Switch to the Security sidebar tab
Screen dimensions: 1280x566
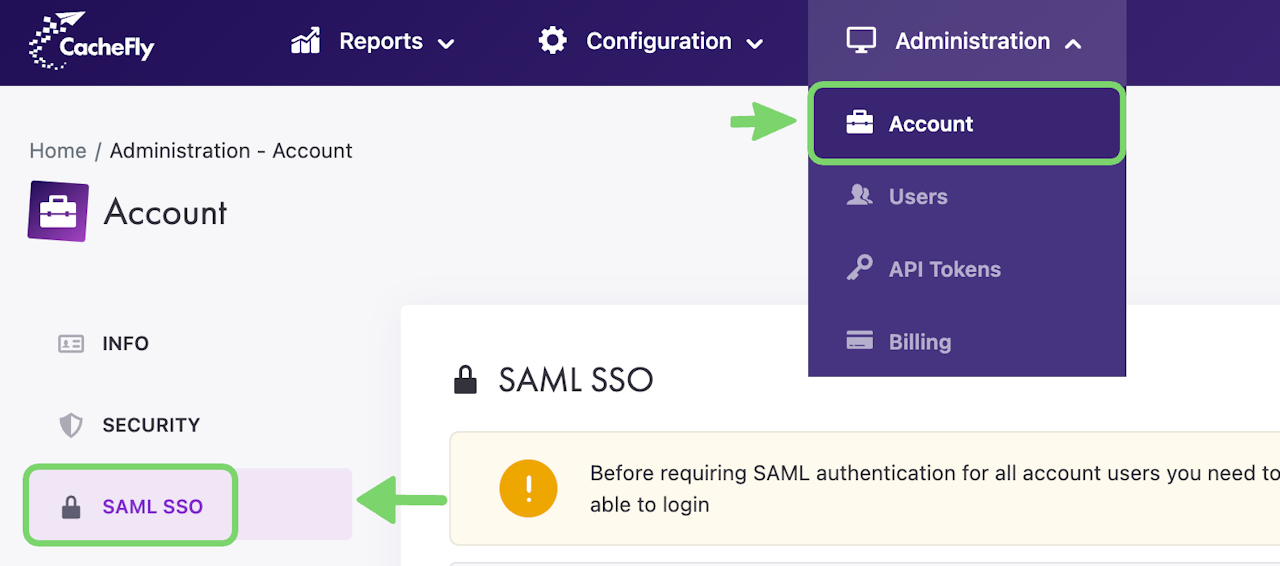(151, 426)
